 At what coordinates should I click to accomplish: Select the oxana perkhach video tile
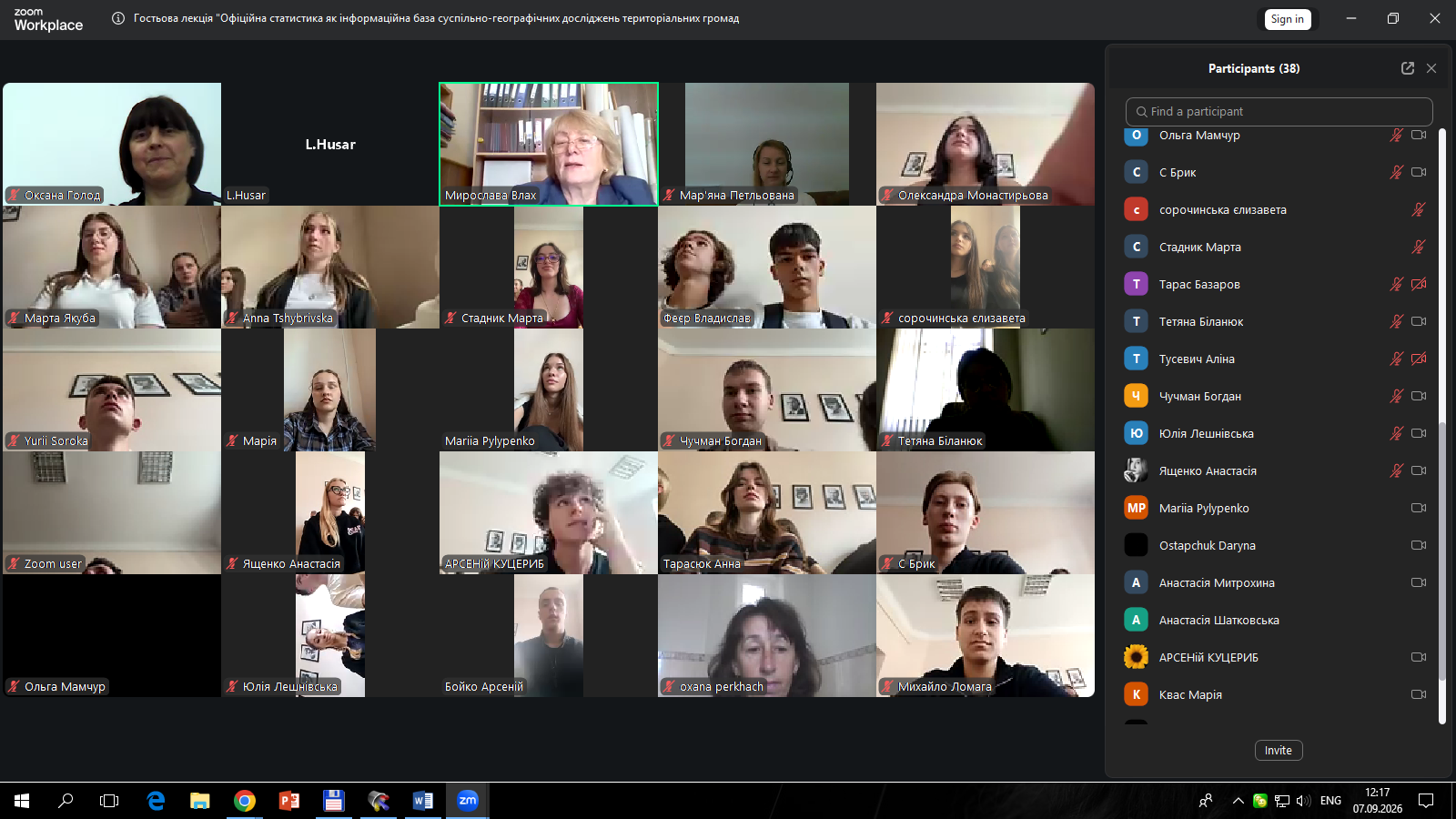tap(767, 635)
